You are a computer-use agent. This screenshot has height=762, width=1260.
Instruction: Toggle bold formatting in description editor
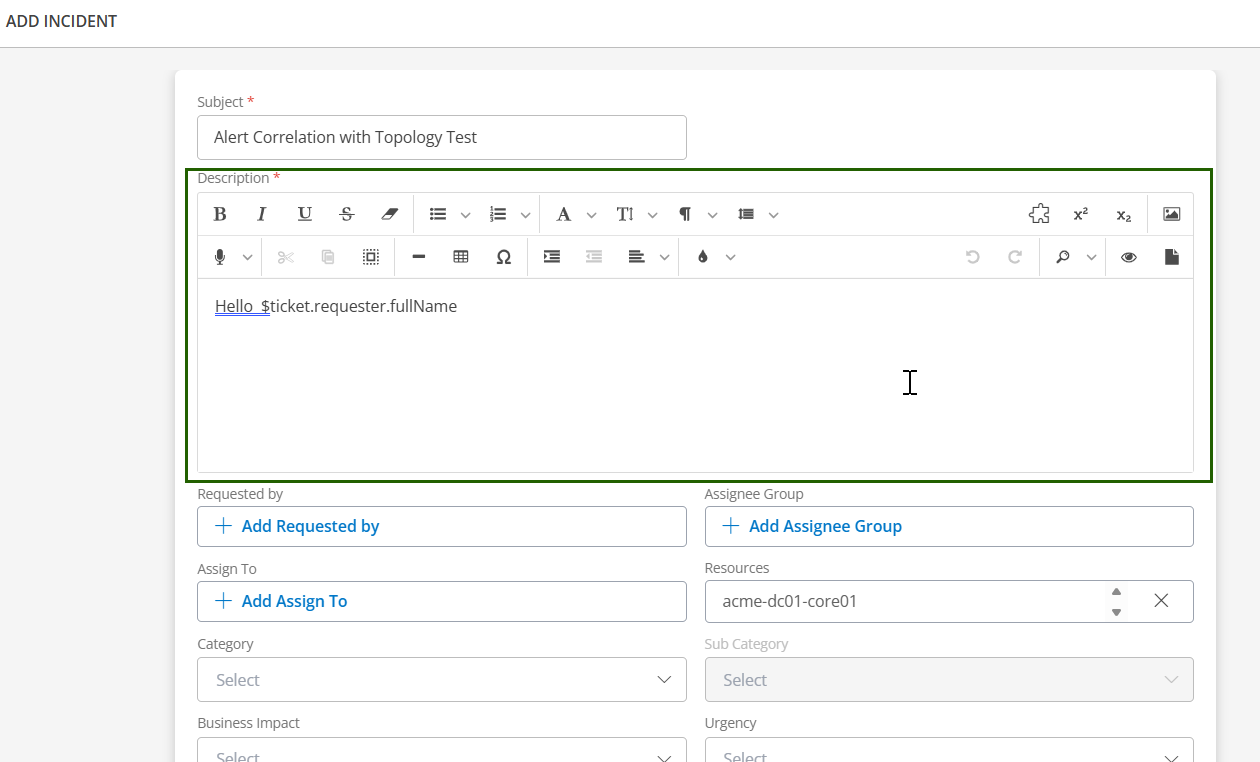tap(220, 214)
